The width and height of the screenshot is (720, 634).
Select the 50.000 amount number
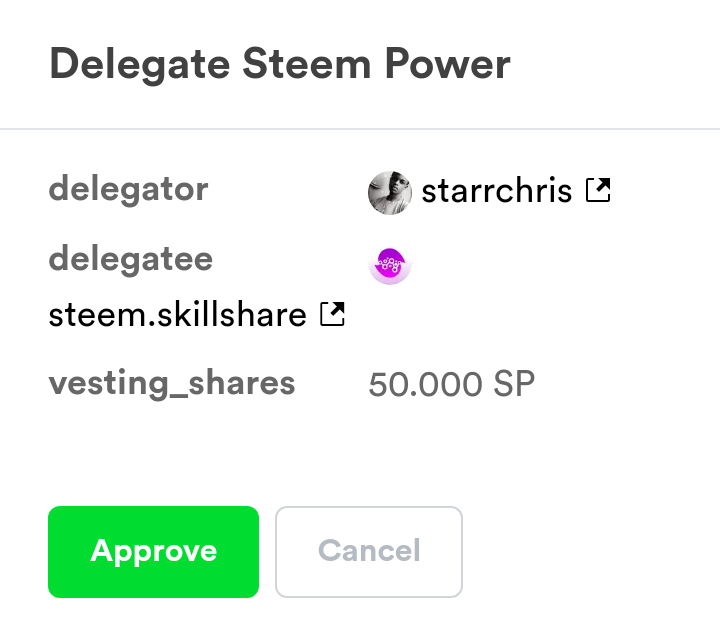(426, 384)
